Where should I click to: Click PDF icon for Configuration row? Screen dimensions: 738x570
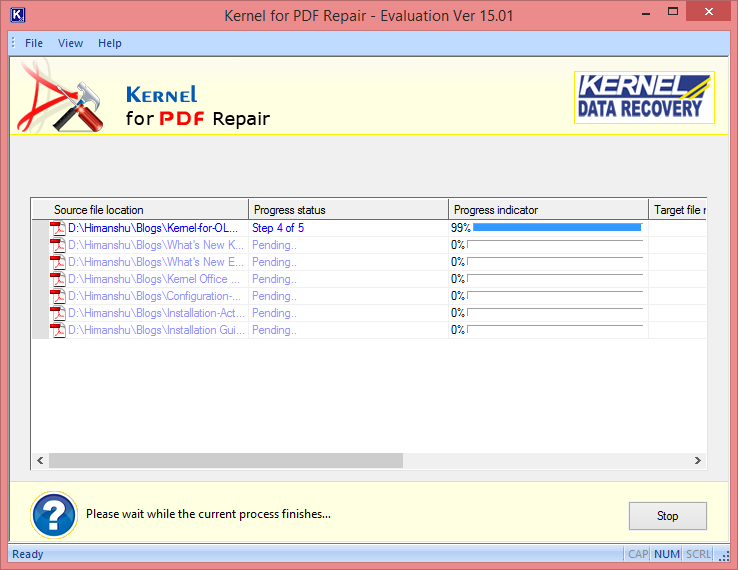coord(58,296)
